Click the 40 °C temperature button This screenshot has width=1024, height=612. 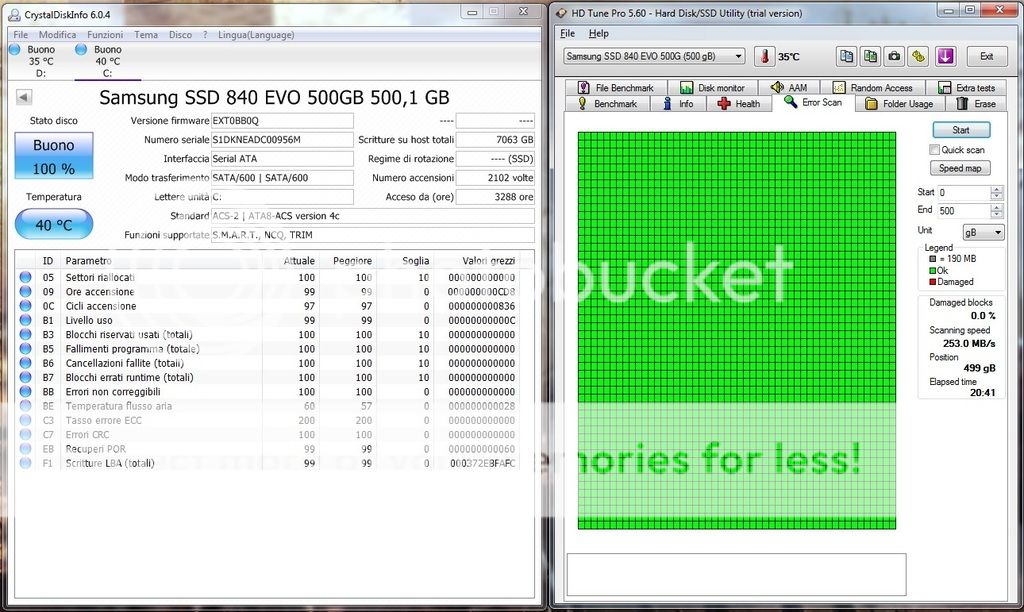[x=54, y=225]
